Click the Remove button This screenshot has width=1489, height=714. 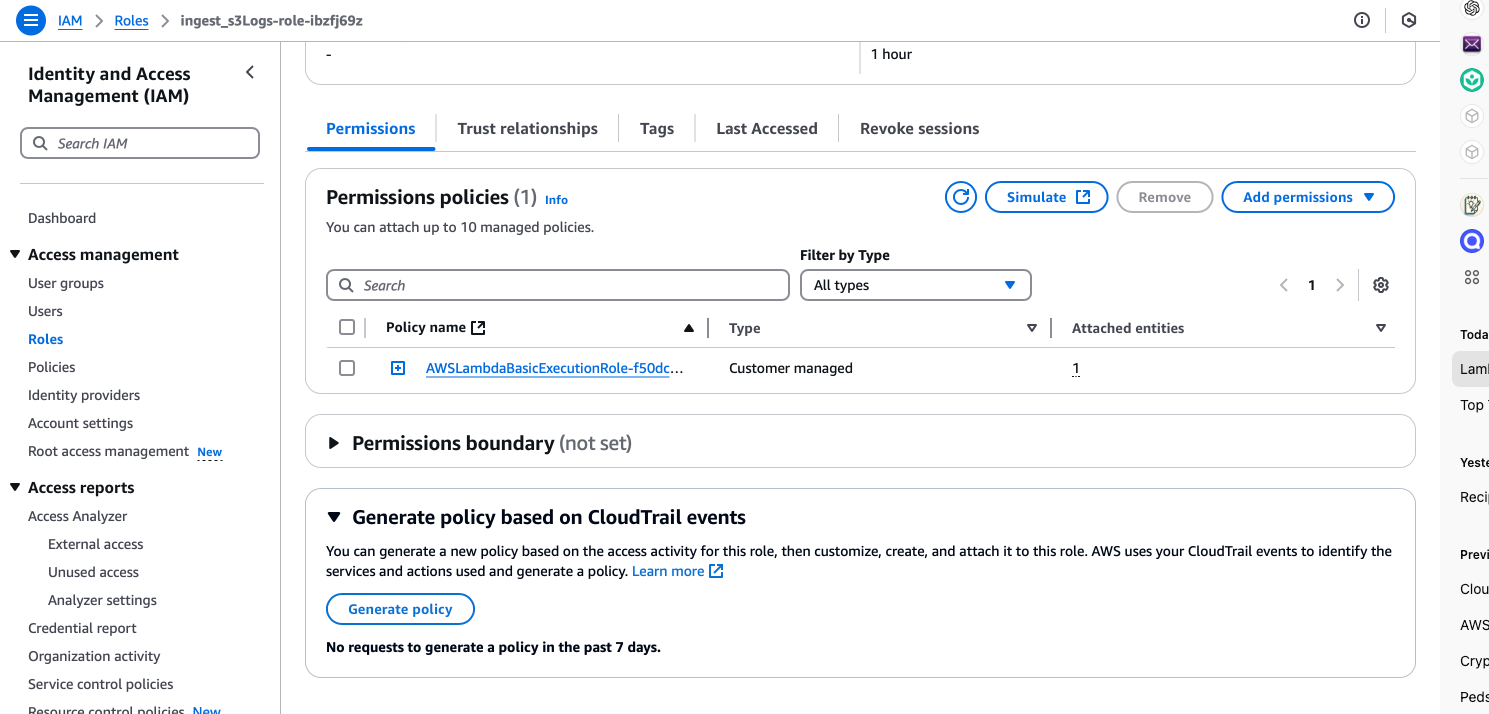(x=1165, y=197)
